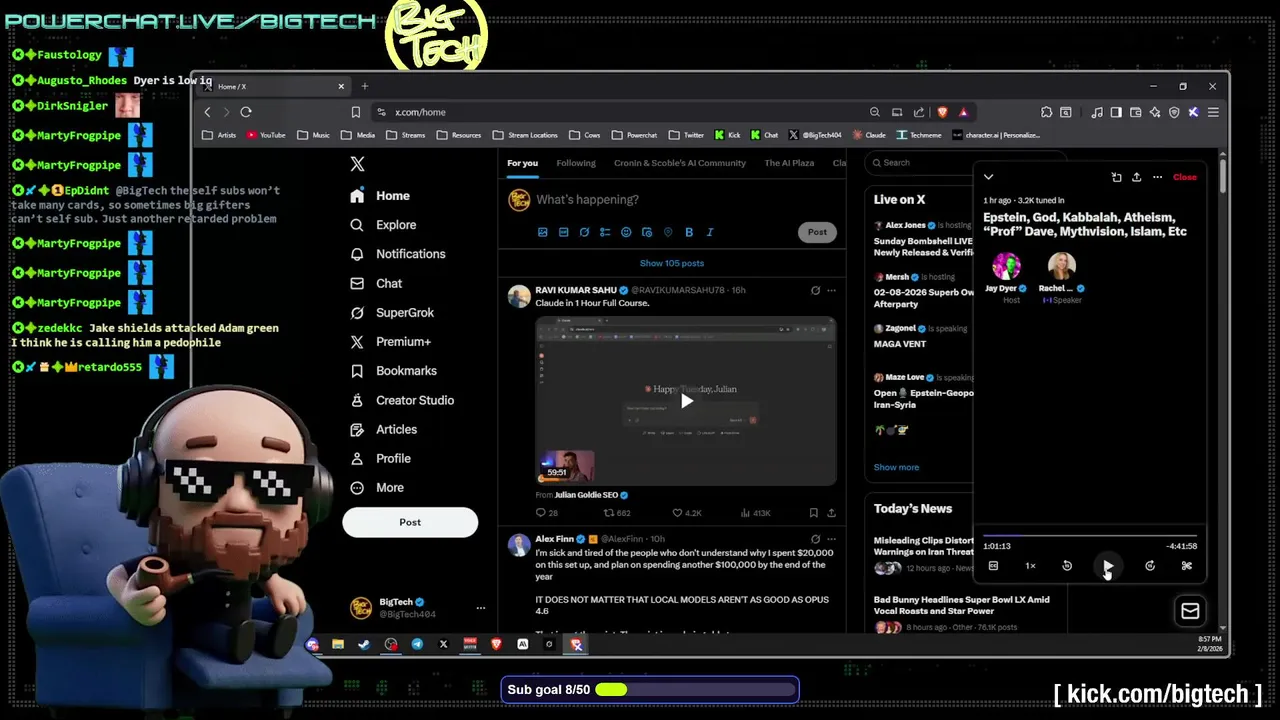The height and width of the screenshot is (720, 1280).
Task: Toggle captions in Space player
Action: point(993,566)
